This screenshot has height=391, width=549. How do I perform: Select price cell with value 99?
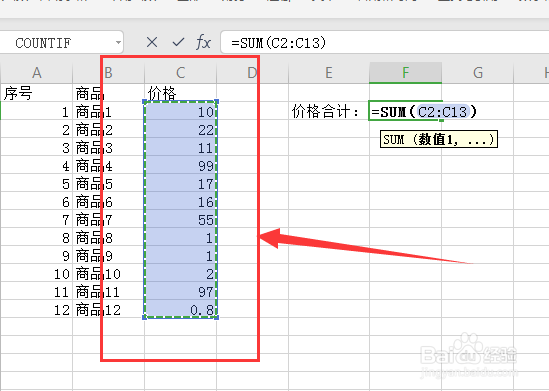coord(180,166)
